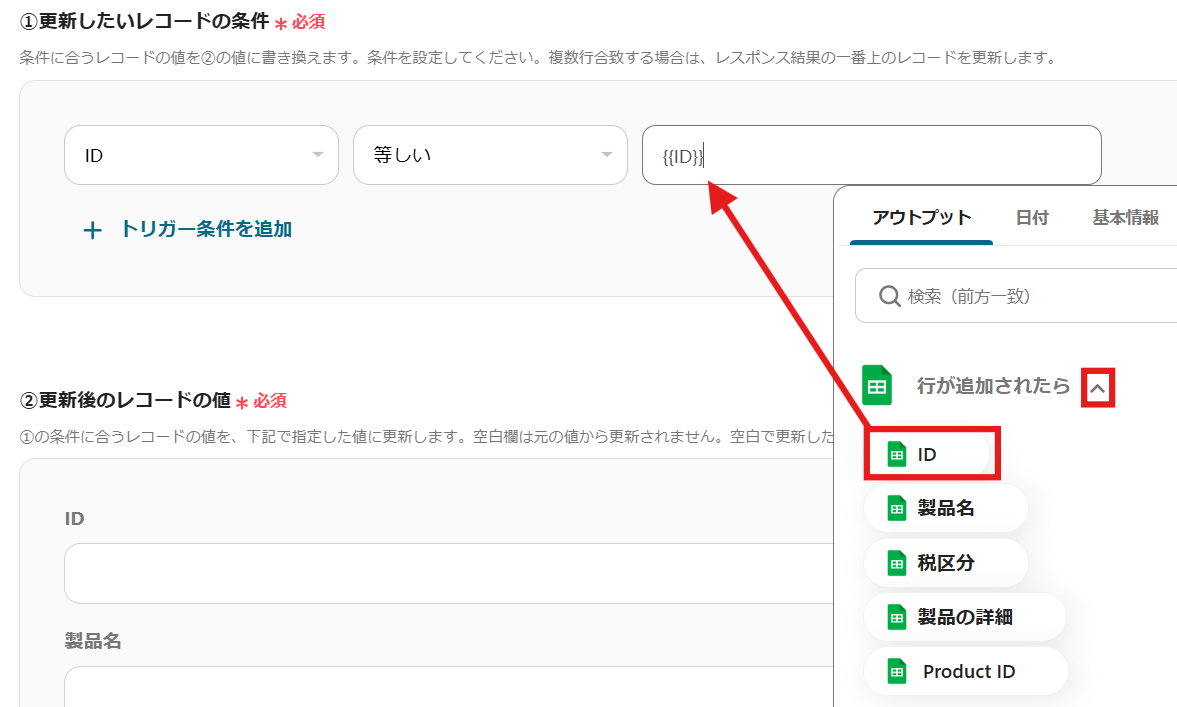Click the plus icon beside トリガー条件を追加
This screenshot has height=707, width=1177.
pos(92,230)
